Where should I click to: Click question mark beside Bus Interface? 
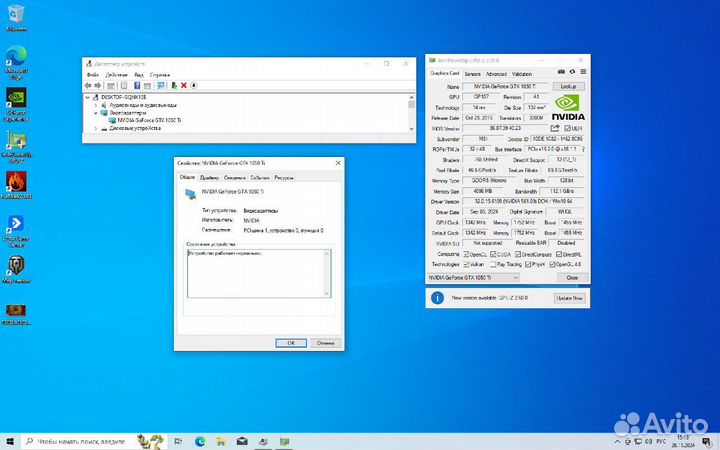pyautogui.click(x=583, y=149)
